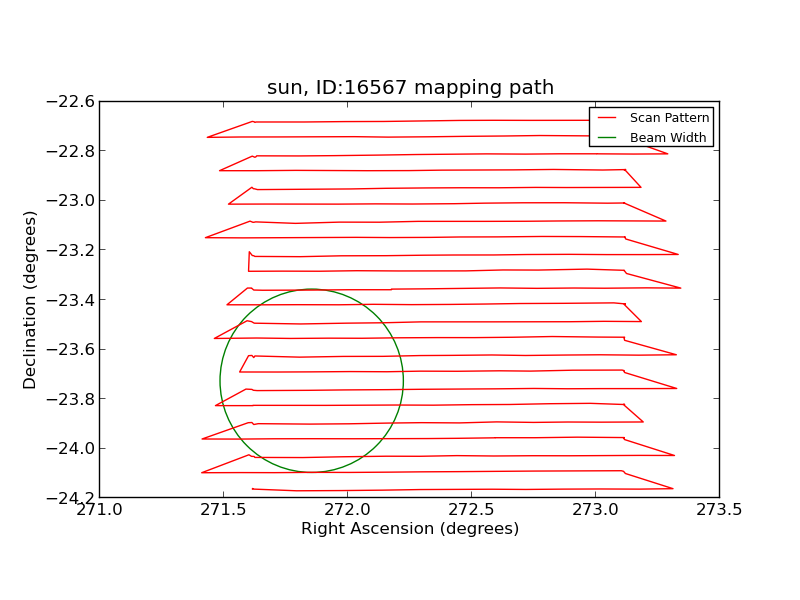800x600 pixels.
Task: Click the y-axis tick label −23.0
Action: click(x=70, y=201)
